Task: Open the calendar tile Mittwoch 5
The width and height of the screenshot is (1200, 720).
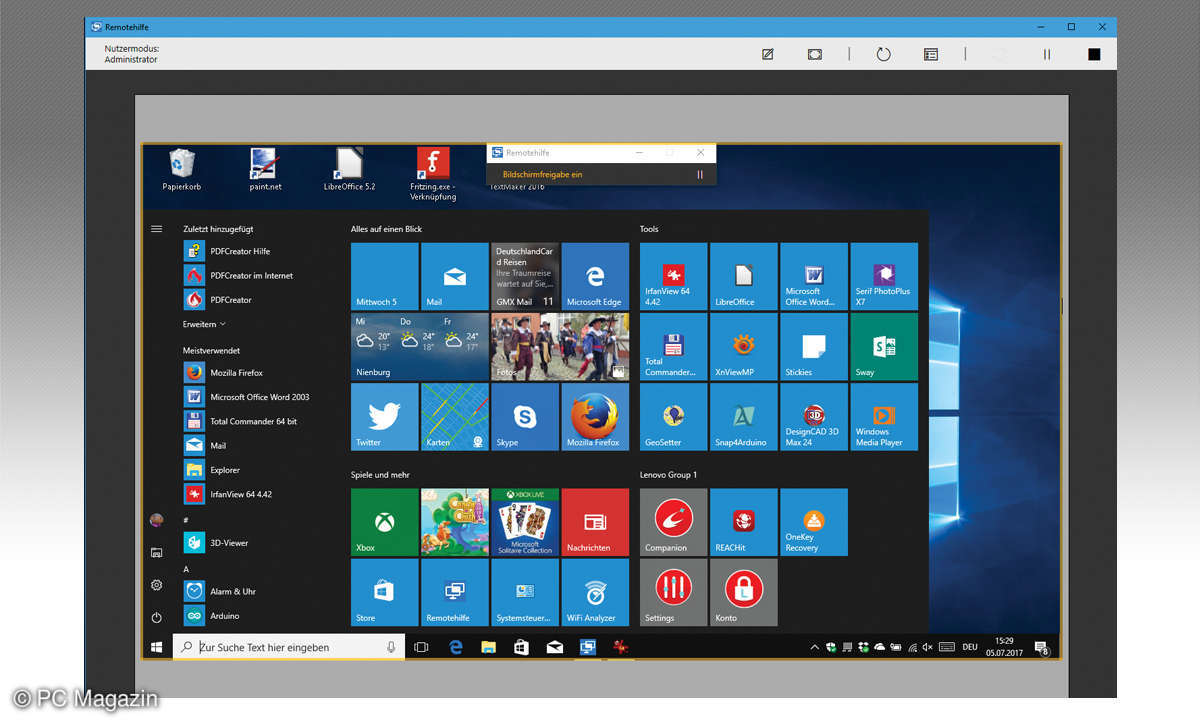Action: 385,276
